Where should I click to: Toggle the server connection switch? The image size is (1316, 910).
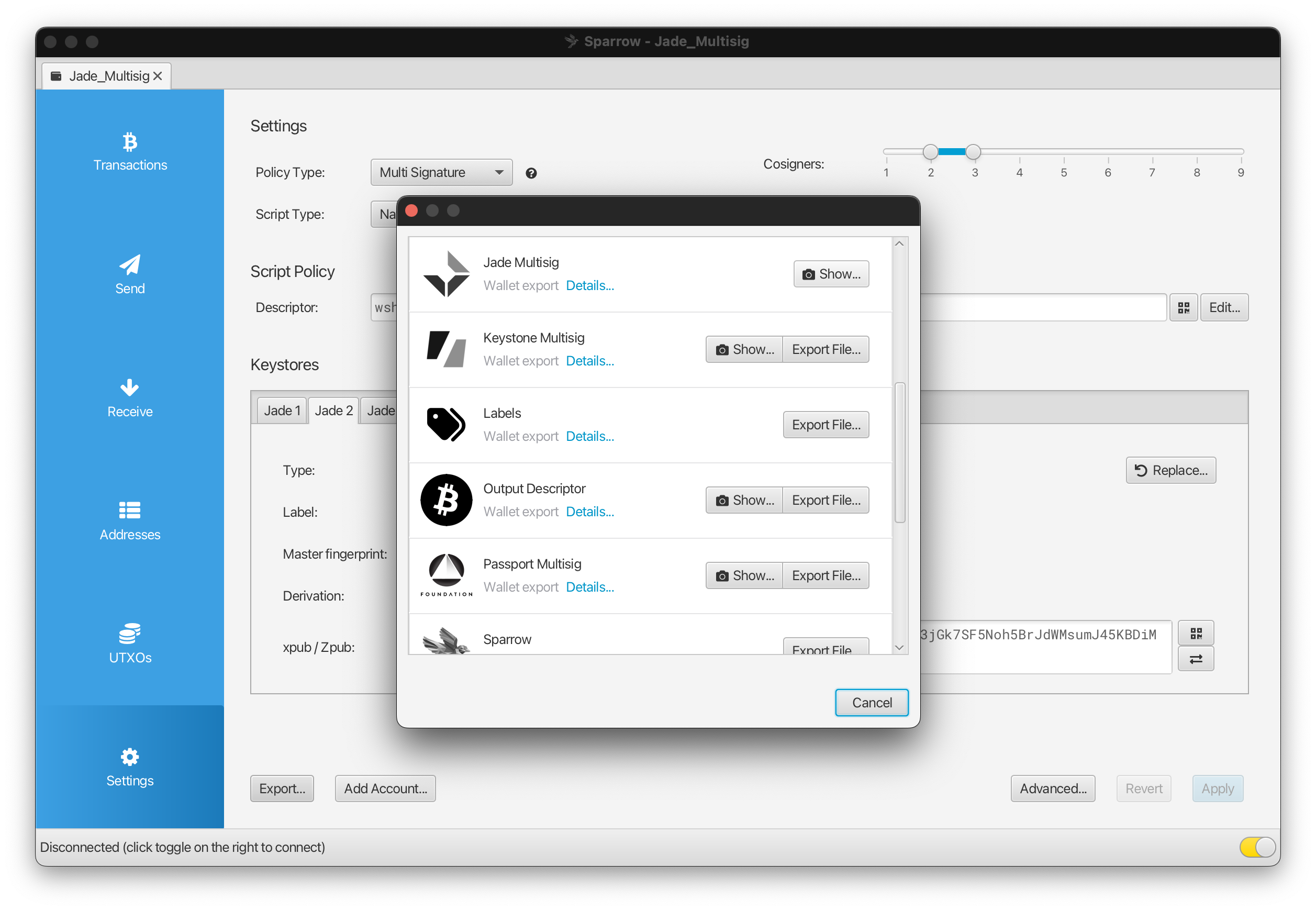(1257, 847)
